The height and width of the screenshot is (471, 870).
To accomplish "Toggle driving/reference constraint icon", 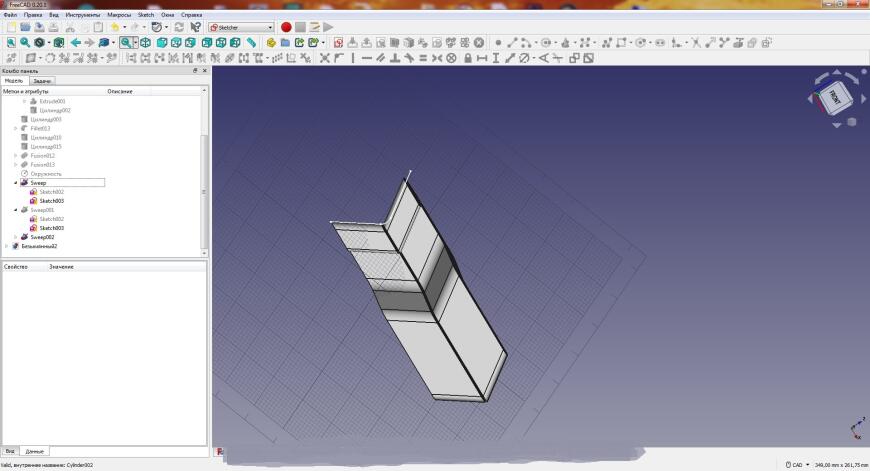I will [574, 58].
